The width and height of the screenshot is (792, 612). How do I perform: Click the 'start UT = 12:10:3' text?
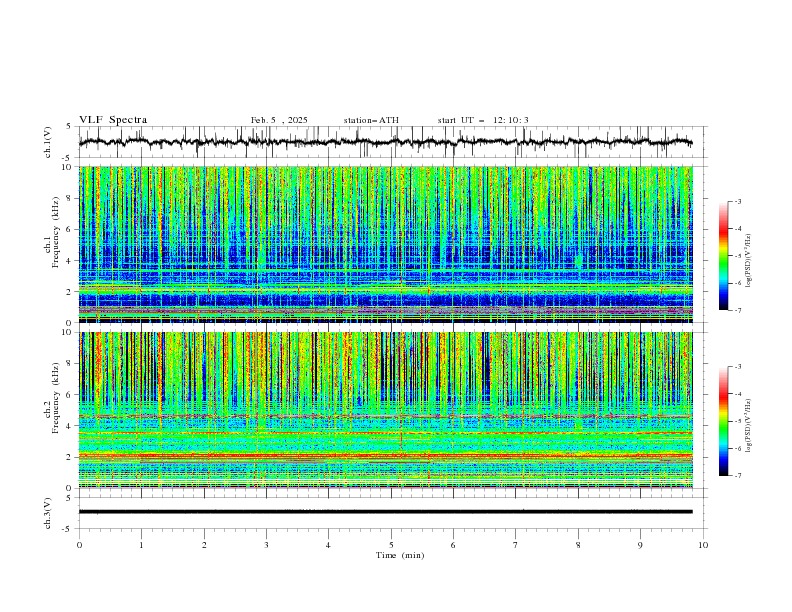483,120
